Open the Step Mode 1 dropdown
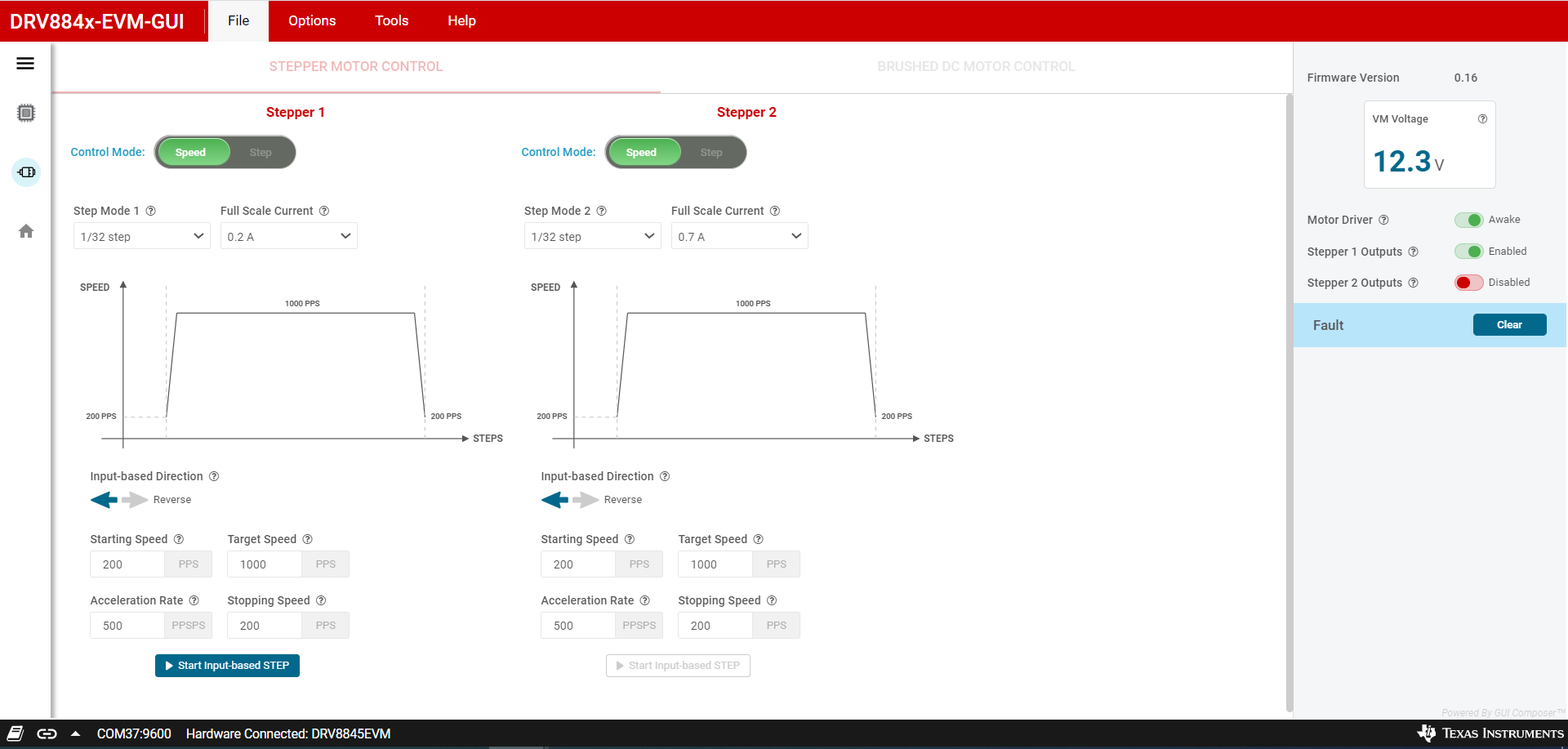1568x749 pixels. pyautogui.click(x=141, y=237)
